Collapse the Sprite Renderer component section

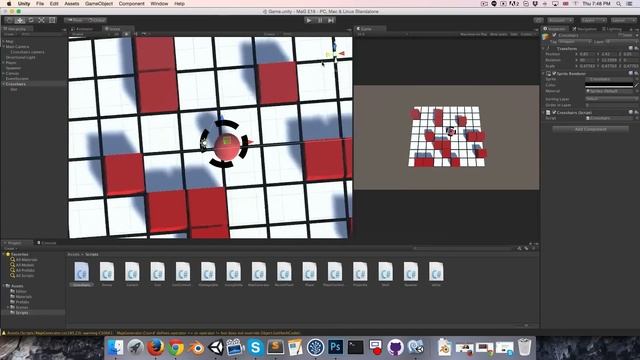544,73
